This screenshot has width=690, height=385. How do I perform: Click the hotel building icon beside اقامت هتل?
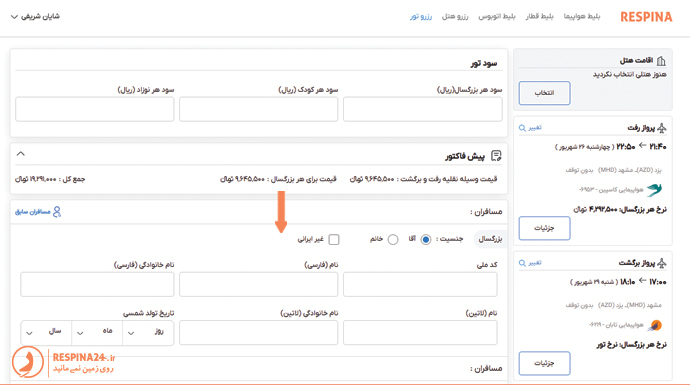point(661,60)
